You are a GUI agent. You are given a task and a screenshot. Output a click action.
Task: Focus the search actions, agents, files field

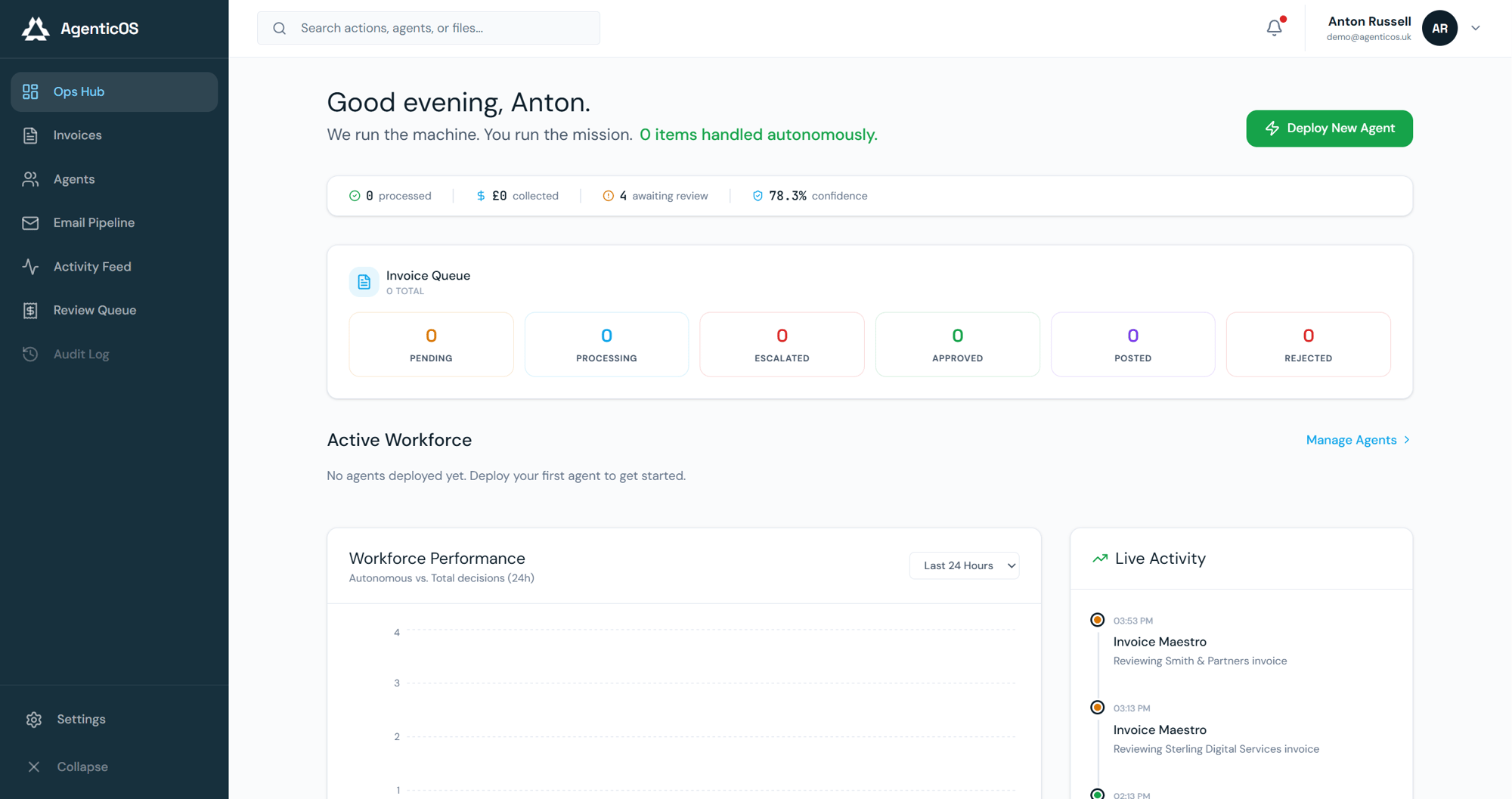coord(429,28)
